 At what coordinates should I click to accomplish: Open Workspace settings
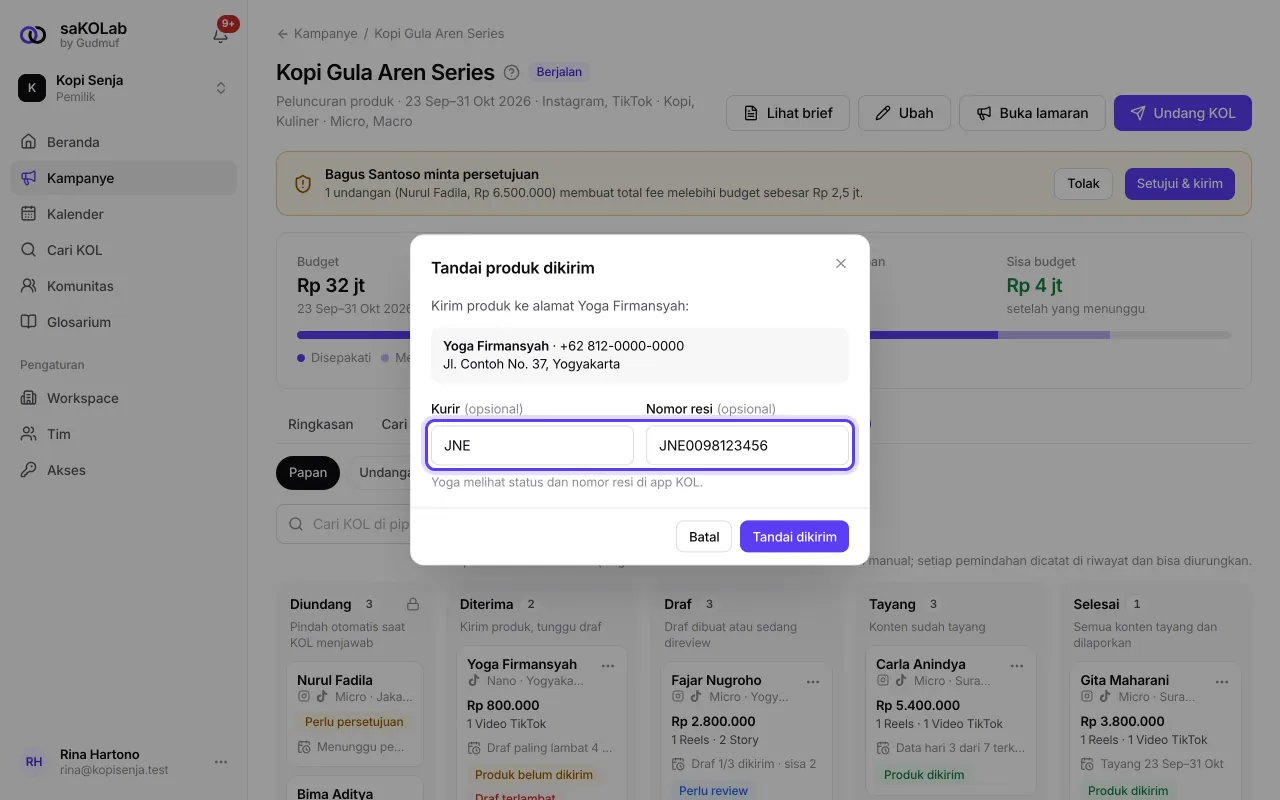[x=124, y=398]
